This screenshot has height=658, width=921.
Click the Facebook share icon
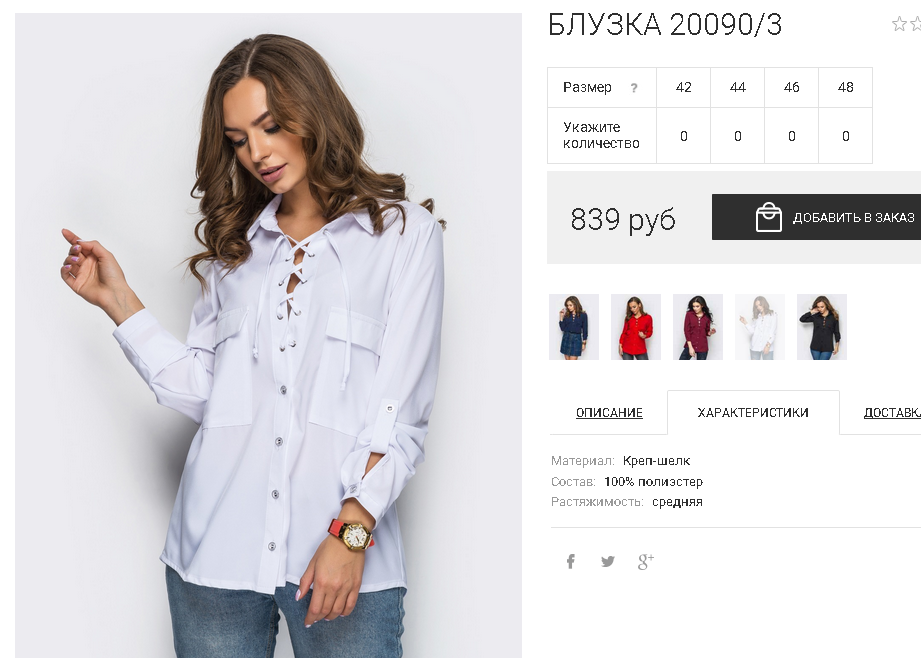(x=570, y=562)
